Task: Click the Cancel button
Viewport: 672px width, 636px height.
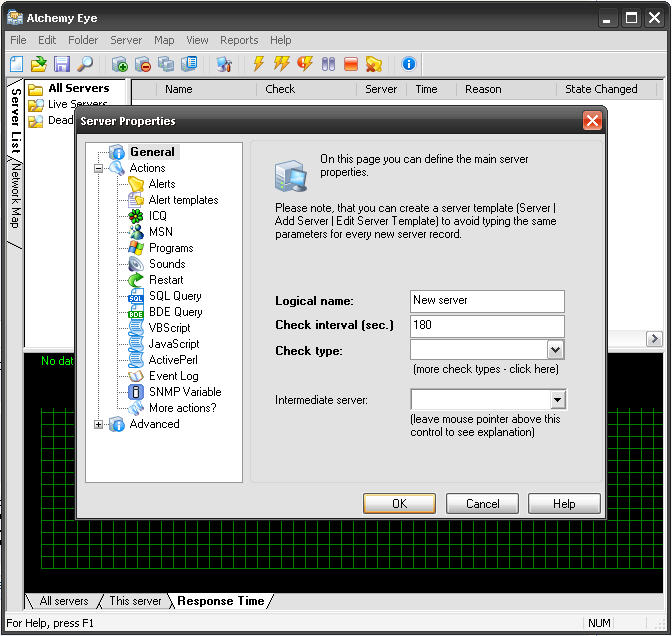Action: pyautogui.click(x=482, y=503)
